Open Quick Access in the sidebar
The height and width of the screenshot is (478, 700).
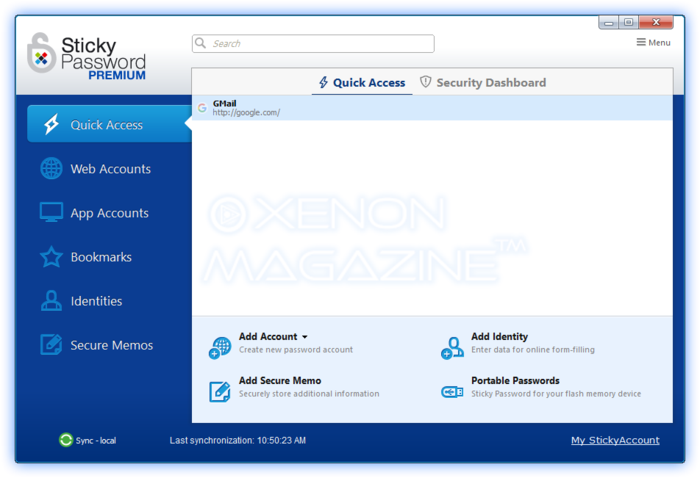pyautogui.click(x=109, y=124)
